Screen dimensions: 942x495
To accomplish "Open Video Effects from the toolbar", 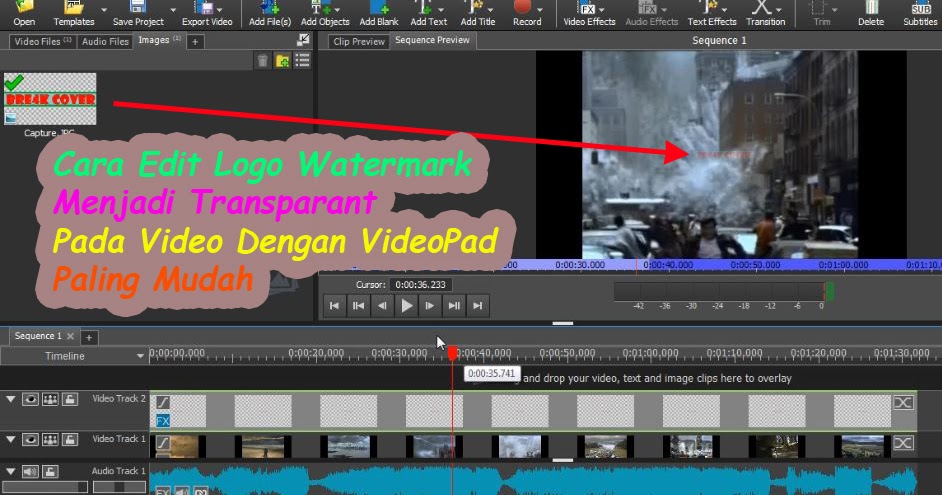I will click(x=589, y=13).
